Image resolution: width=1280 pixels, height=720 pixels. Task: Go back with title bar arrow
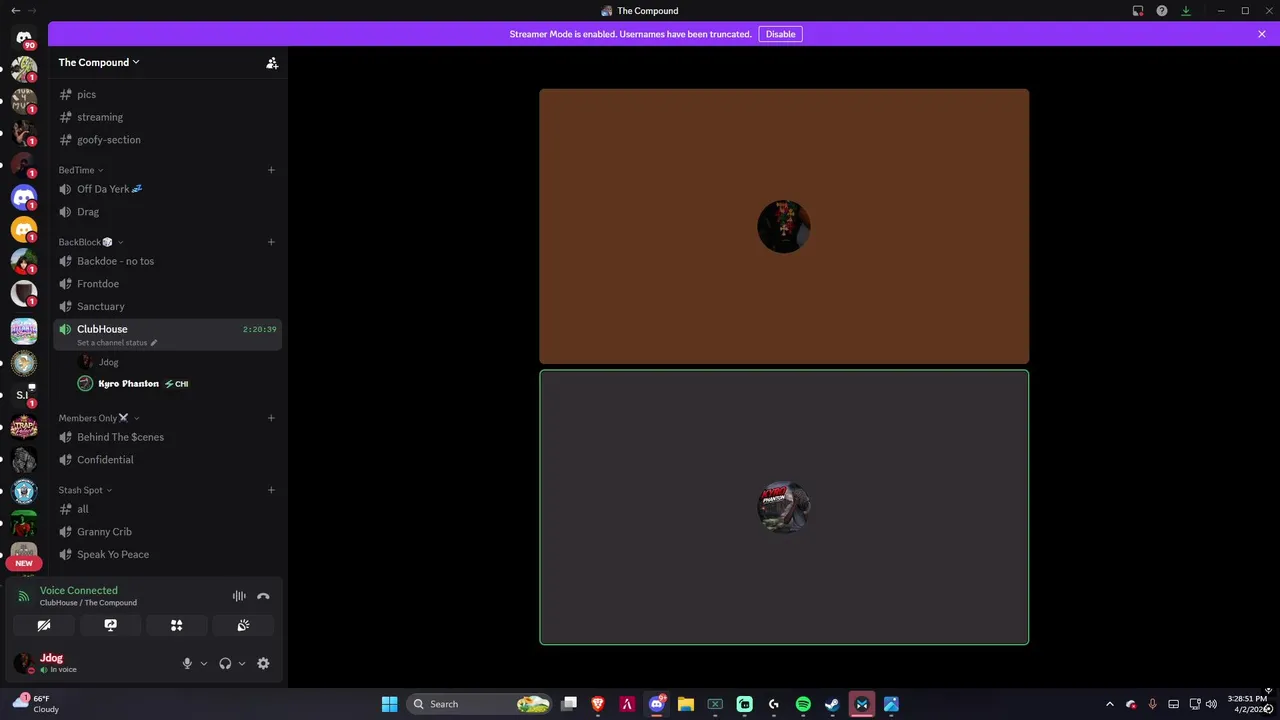coord(15,10)
